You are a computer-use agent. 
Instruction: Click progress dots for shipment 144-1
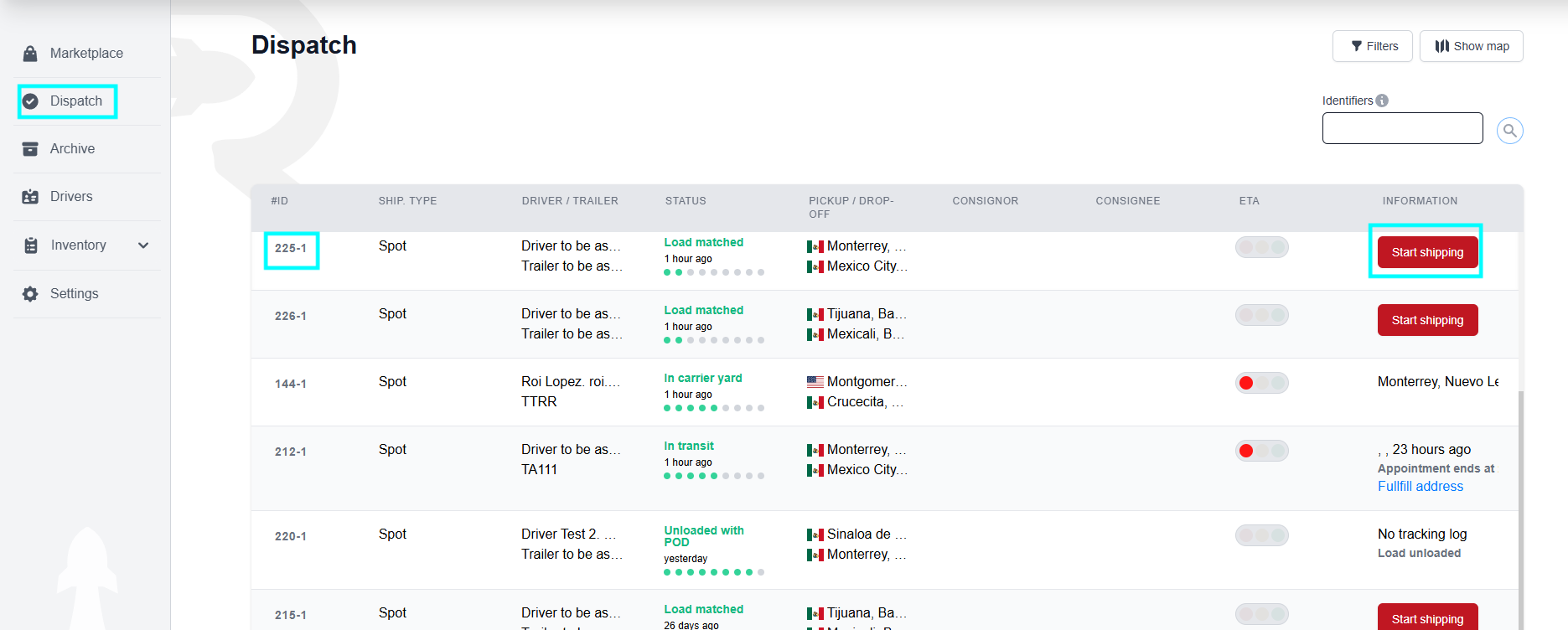[714, 408]
